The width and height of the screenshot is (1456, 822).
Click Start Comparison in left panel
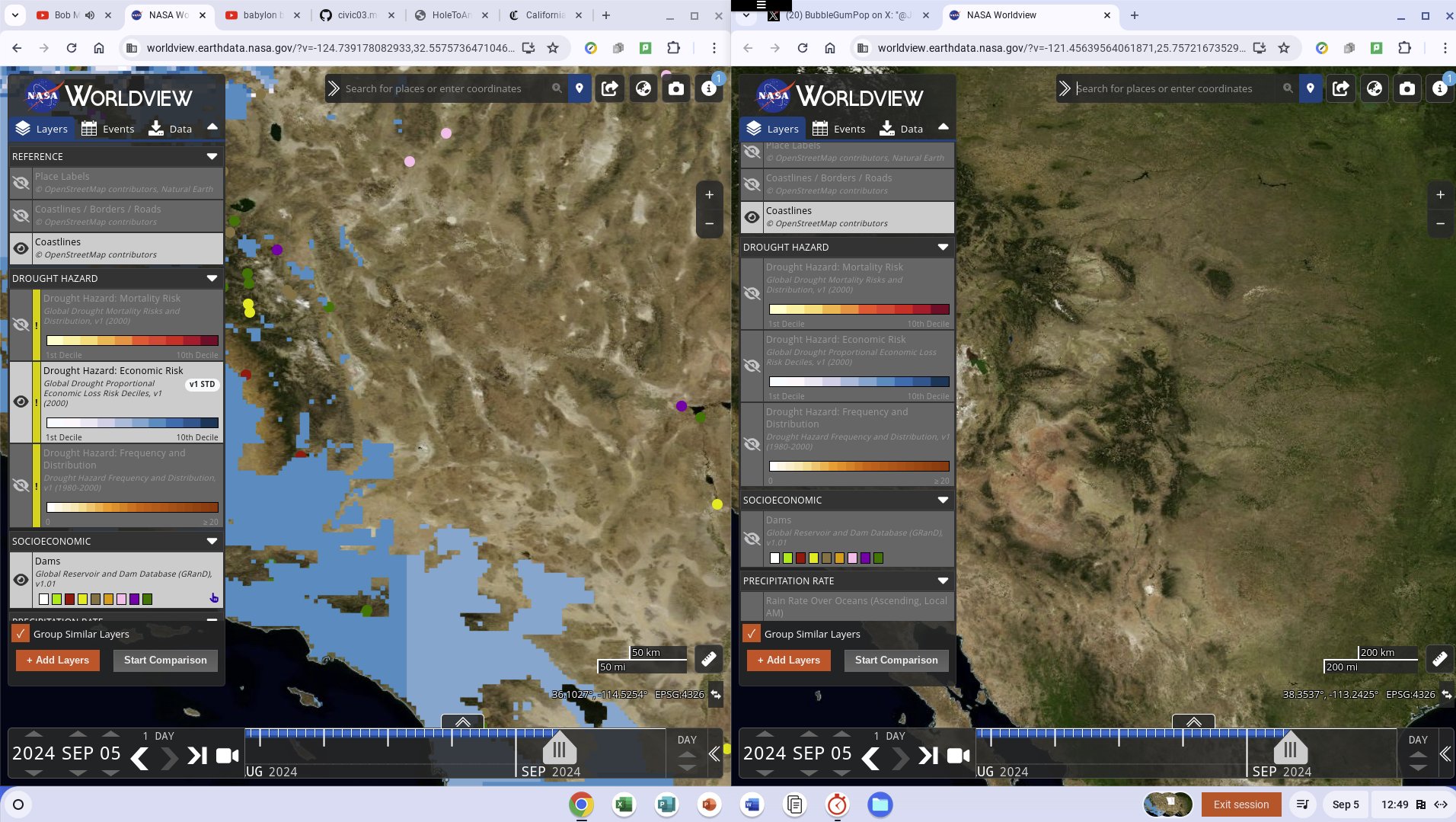(165, 660)
